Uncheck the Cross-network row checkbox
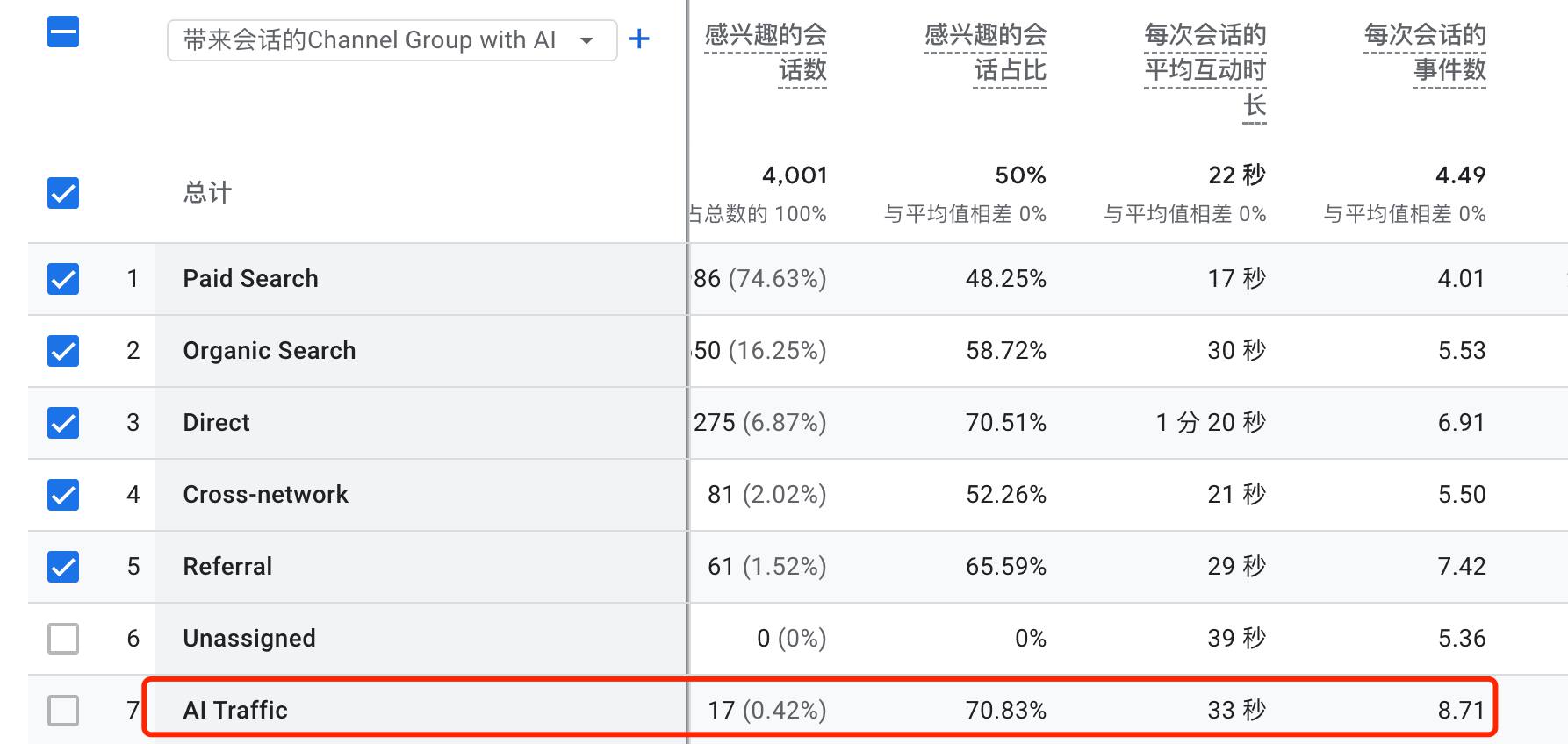This screenshot has width=1568, height=744. click(x=62, y=495)
